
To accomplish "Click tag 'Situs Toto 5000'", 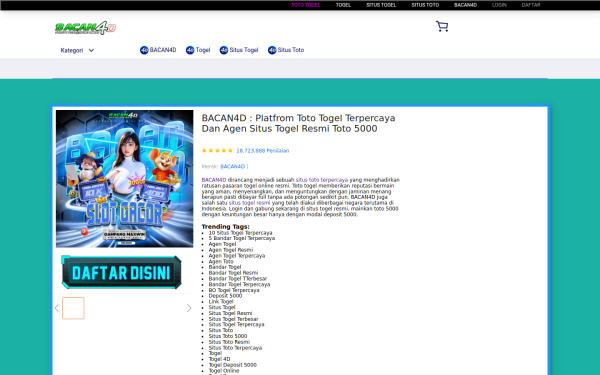I will coord(228,336).
